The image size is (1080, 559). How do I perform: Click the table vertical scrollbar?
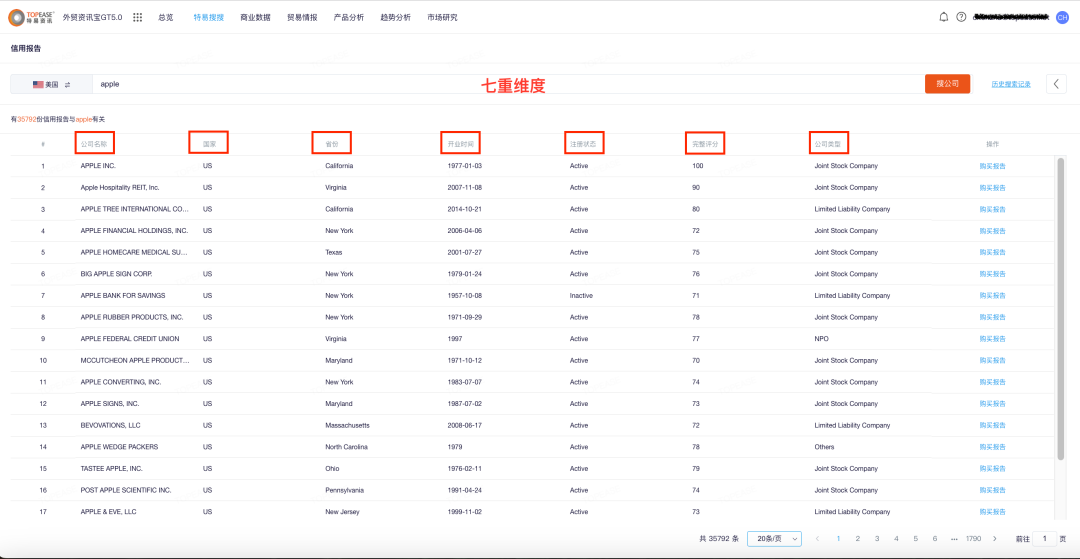tap(1061, 307)
